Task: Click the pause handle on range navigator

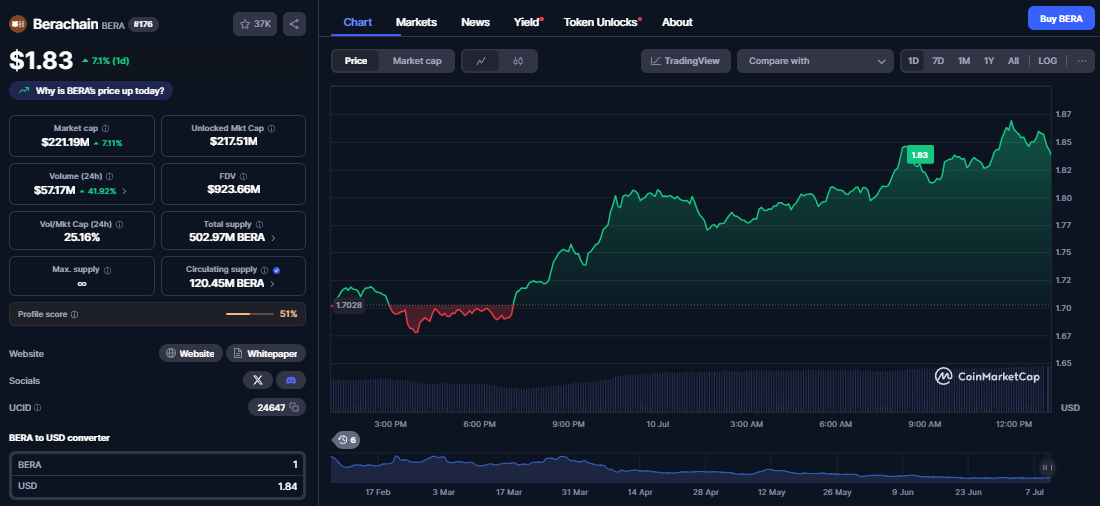Action: point(1046,467)
